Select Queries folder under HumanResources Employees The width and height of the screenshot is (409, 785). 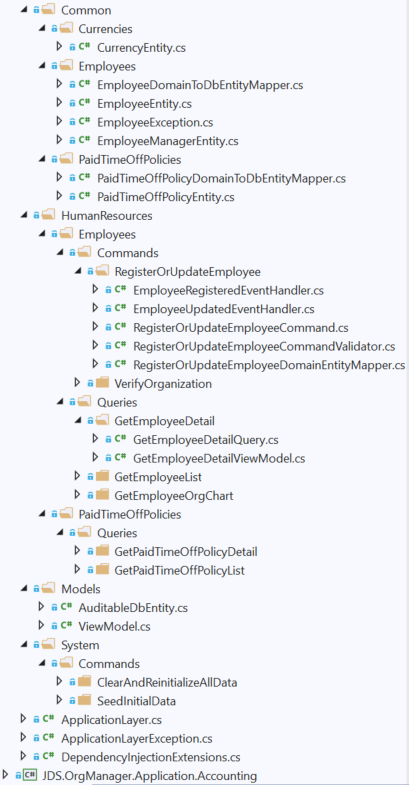[117, 403]
